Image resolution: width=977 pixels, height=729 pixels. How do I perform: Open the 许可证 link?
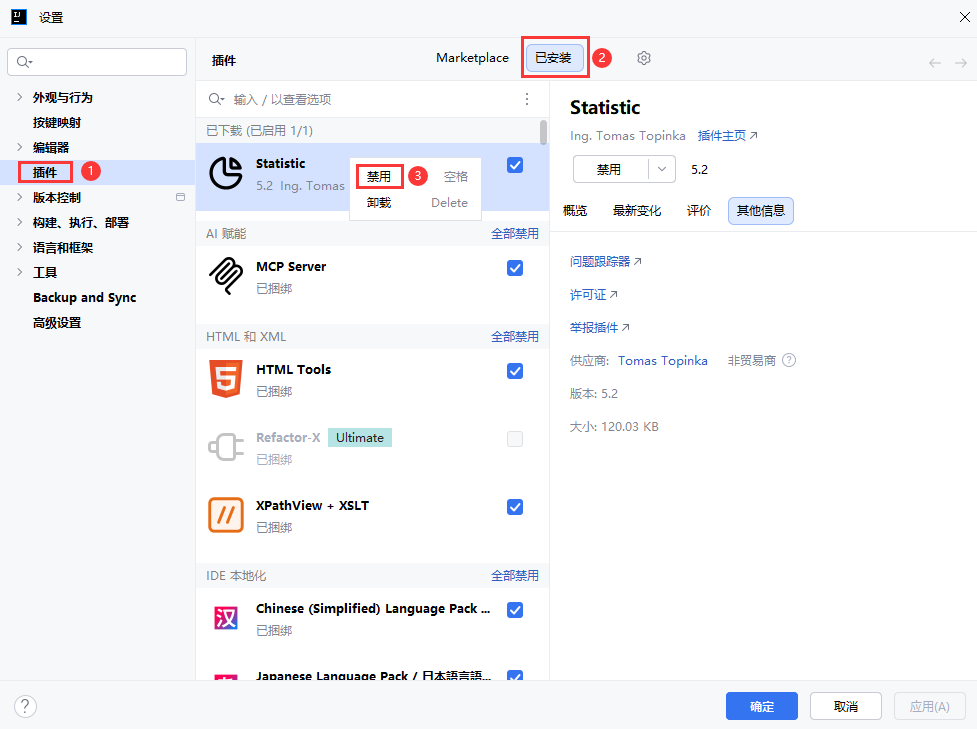[594, 295]
